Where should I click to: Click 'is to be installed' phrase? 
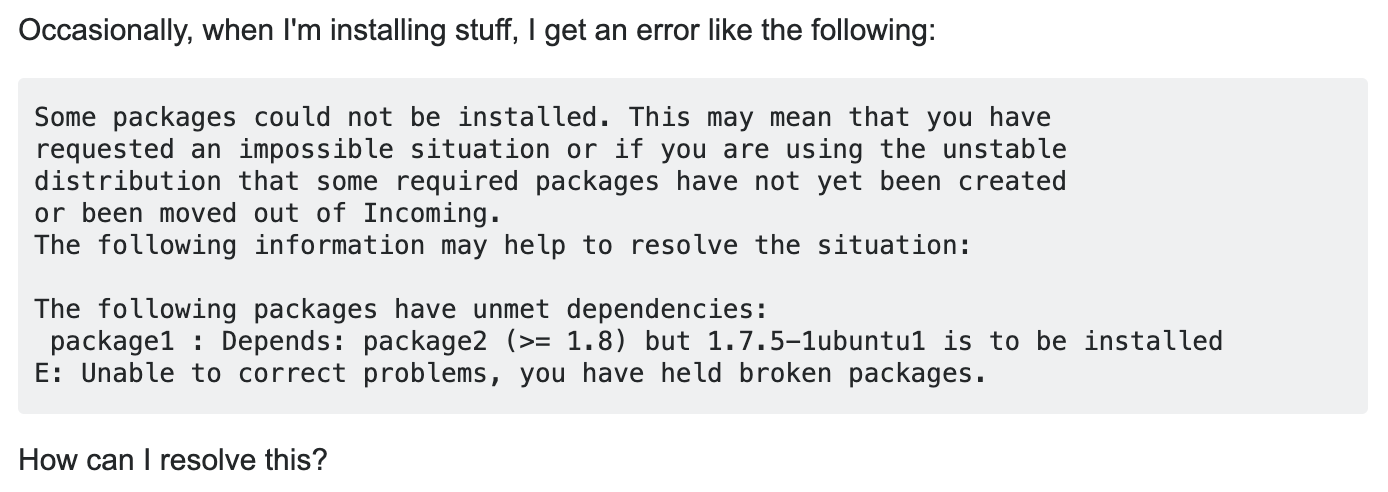coord(1083,341)
